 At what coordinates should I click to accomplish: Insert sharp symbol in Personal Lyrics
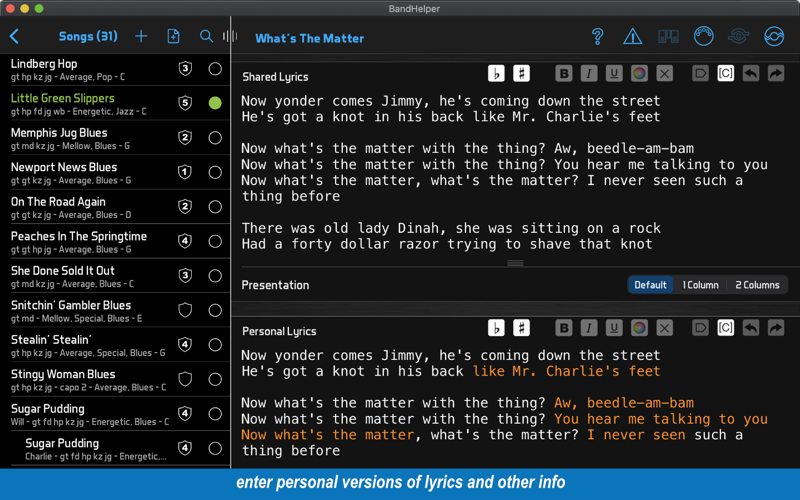(521, 328)
